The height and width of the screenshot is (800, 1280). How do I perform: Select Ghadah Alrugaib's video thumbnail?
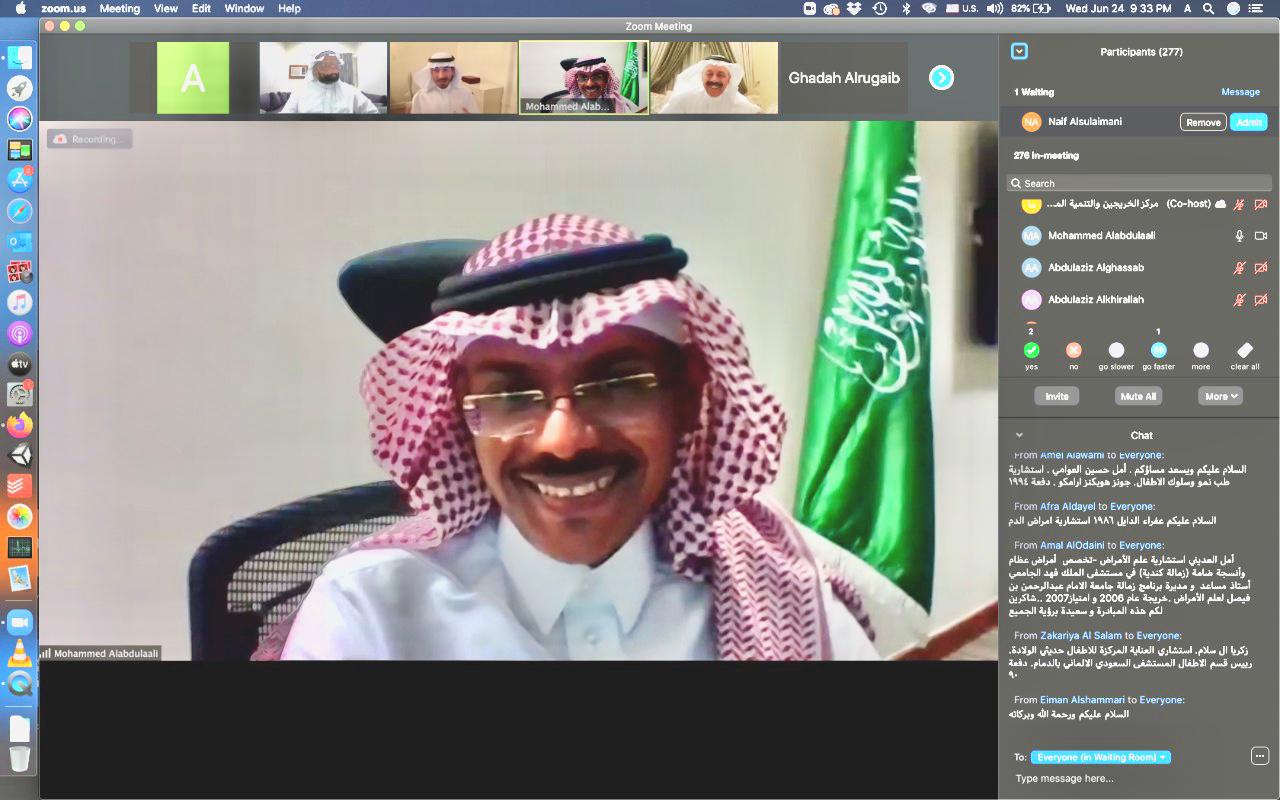click(x=843, y=78)
